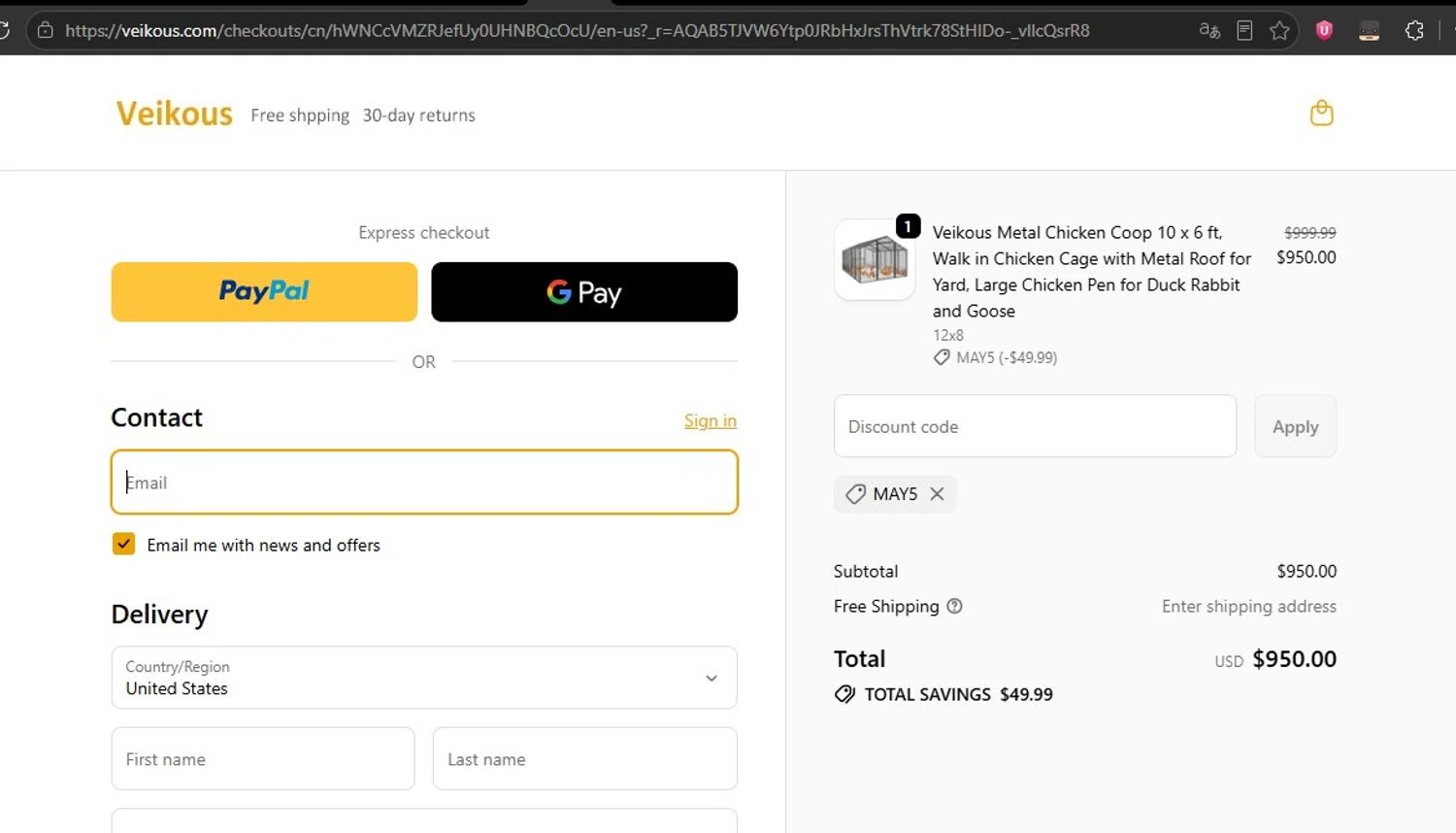Bookmark this page with the star icon

[x=1279, y=30]
